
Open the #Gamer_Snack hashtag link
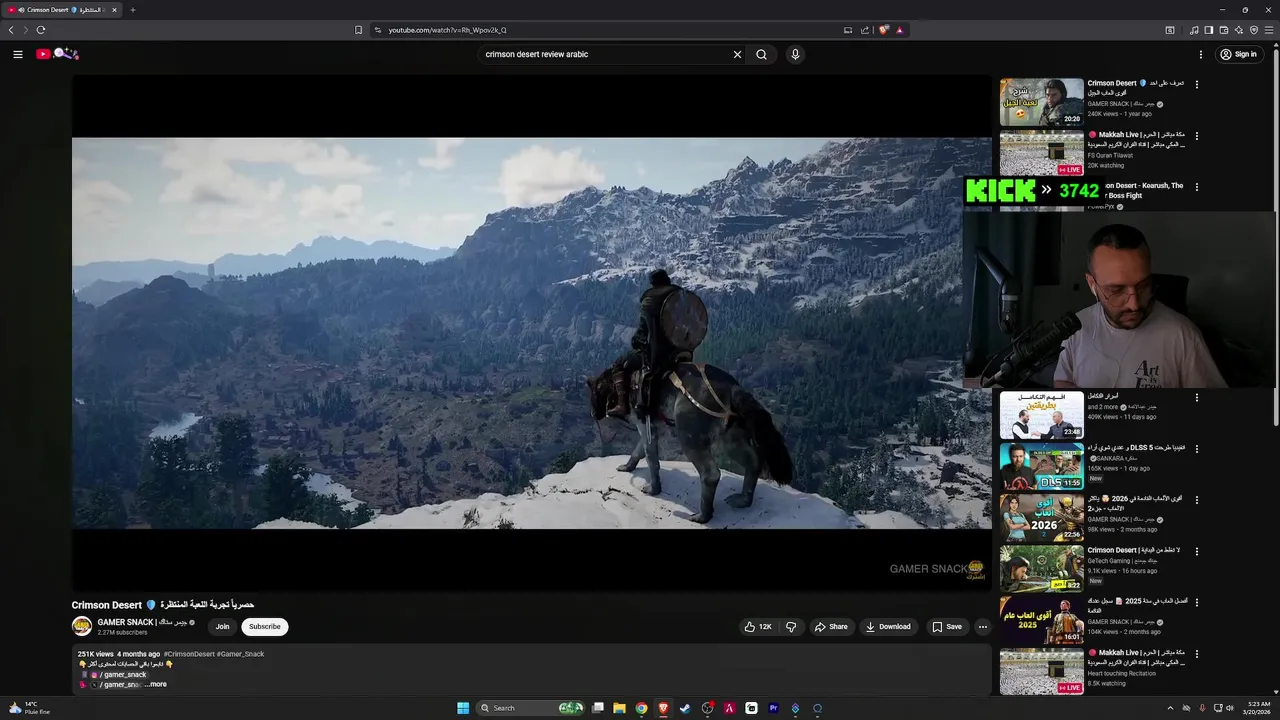click(x=241, y=654)
